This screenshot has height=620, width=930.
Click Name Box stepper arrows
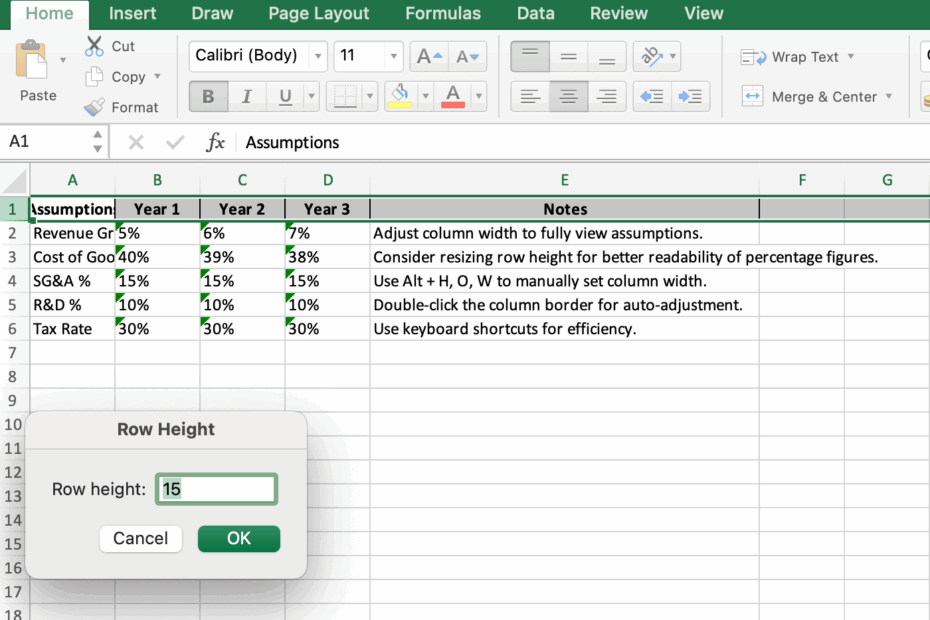(x=97, y=142)
